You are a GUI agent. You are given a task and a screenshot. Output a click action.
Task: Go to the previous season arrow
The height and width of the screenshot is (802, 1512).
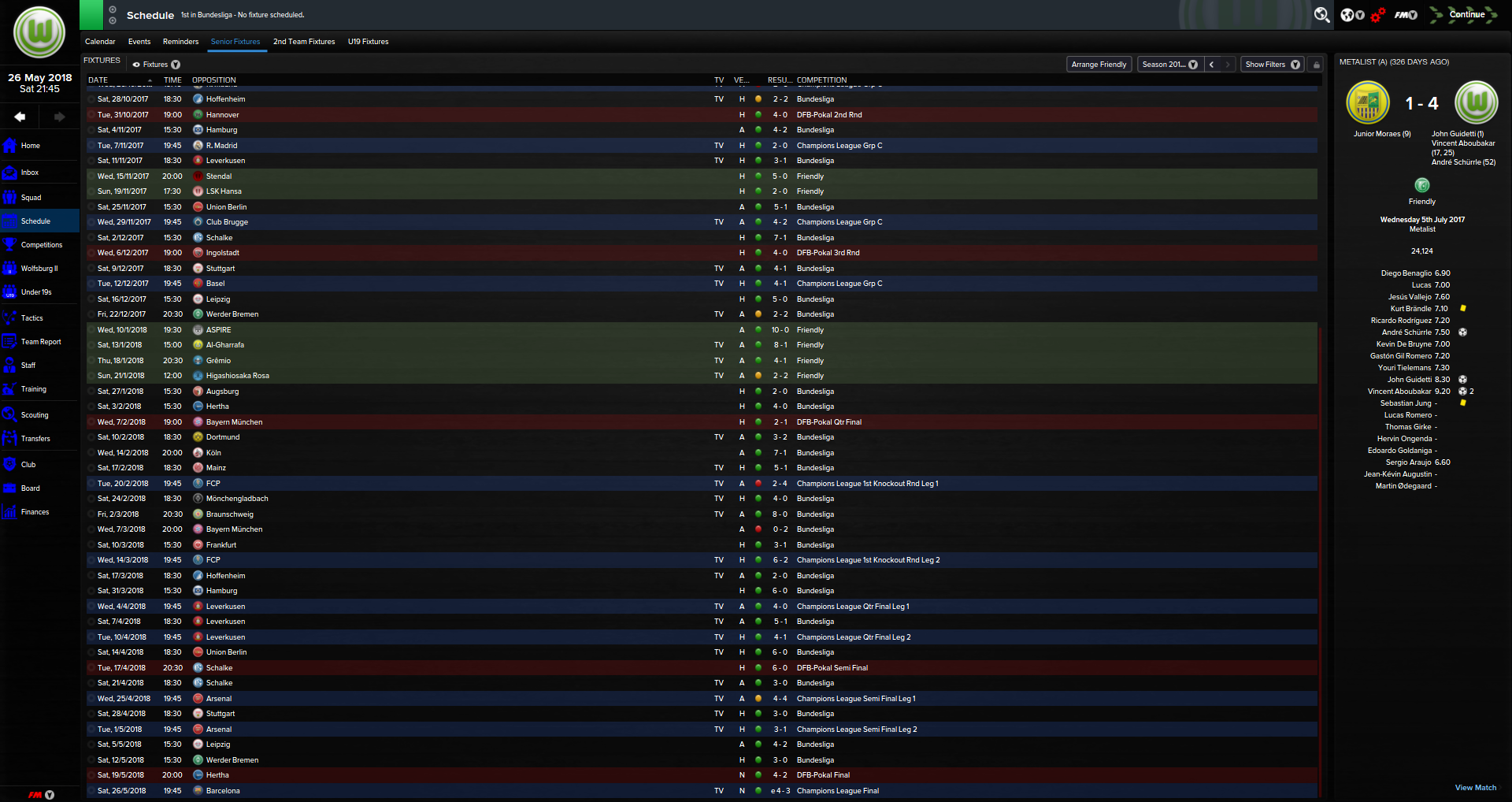click(x=1211, y=65)
